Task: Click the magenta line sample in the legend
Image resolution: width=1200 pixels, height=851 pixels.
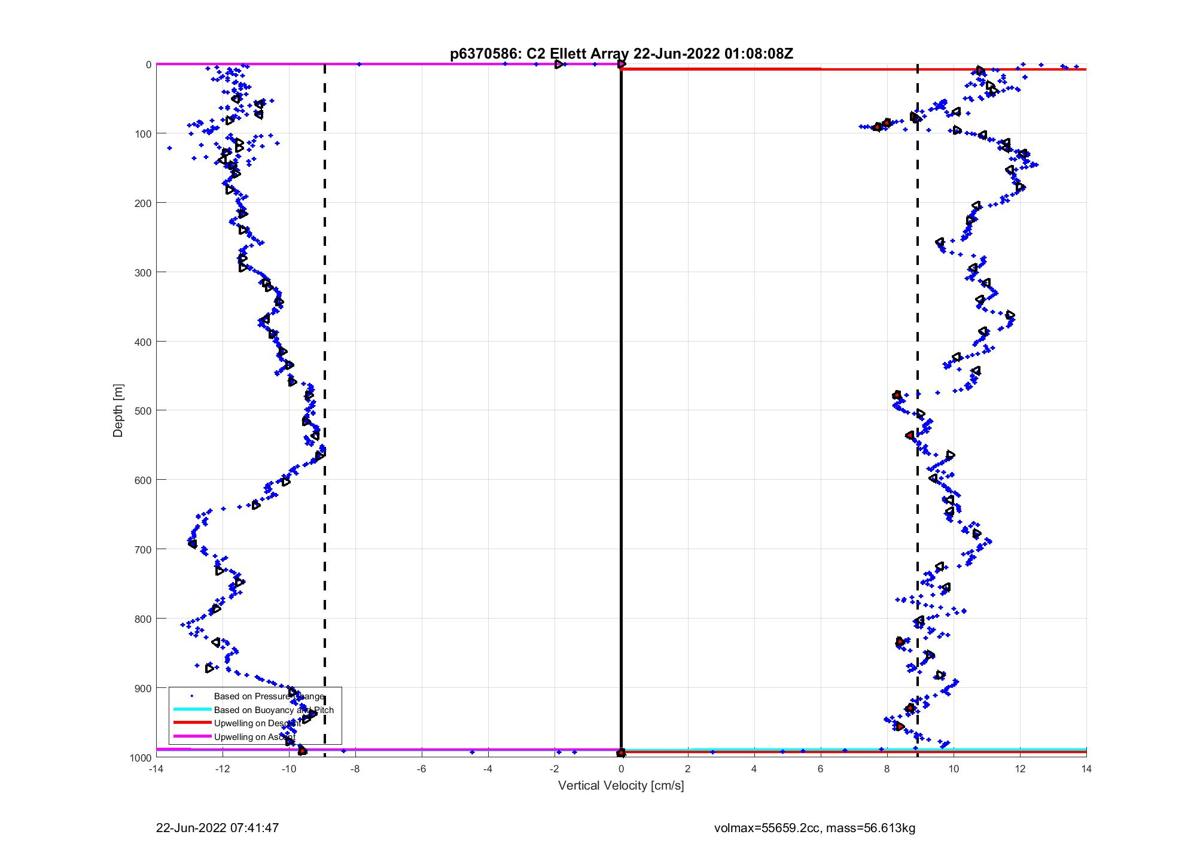Action: pyautogui.click(x=190, y=735)
